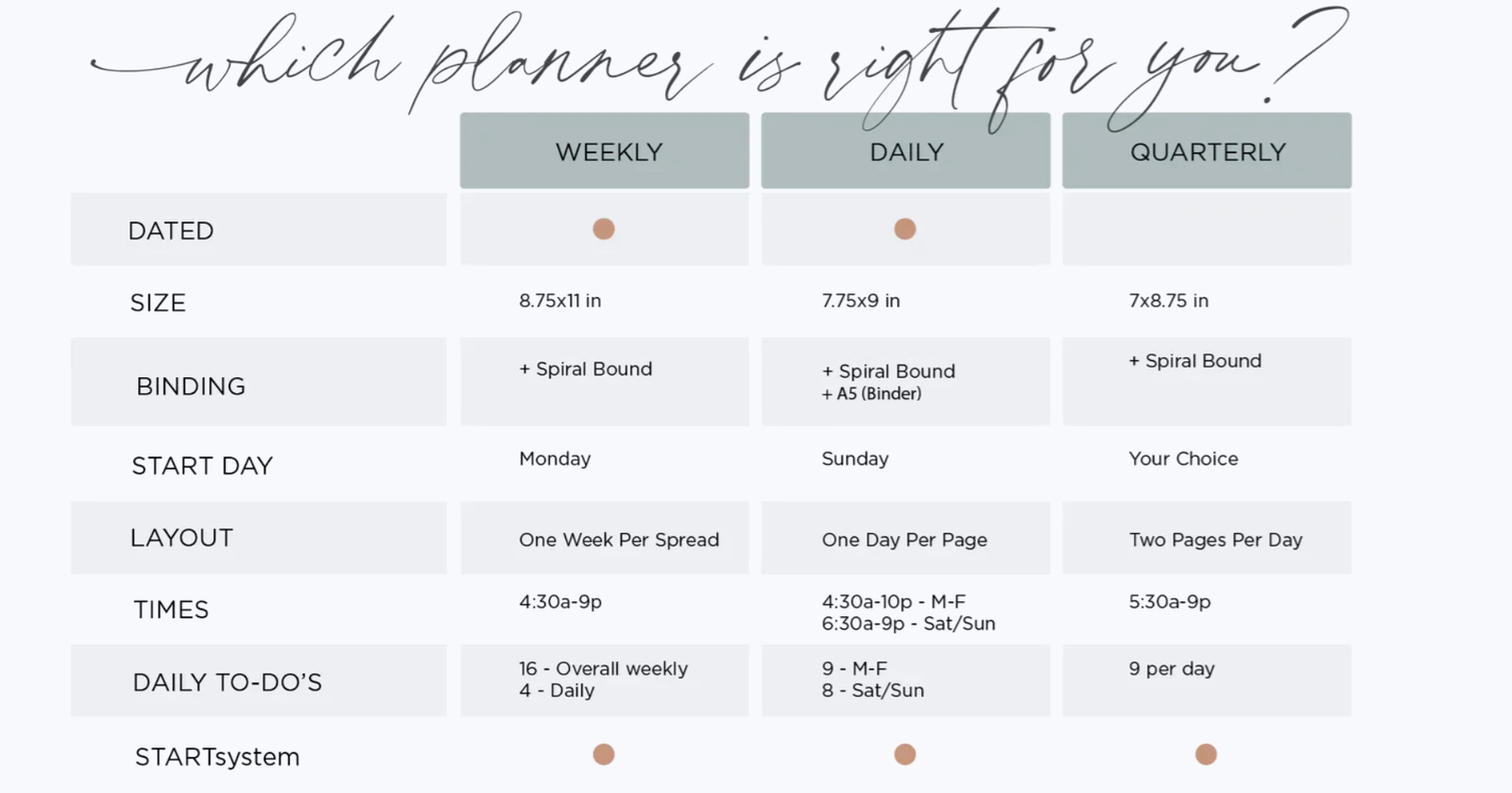
Task: Click the Your Choice start day text
Action: (1183, 458)
